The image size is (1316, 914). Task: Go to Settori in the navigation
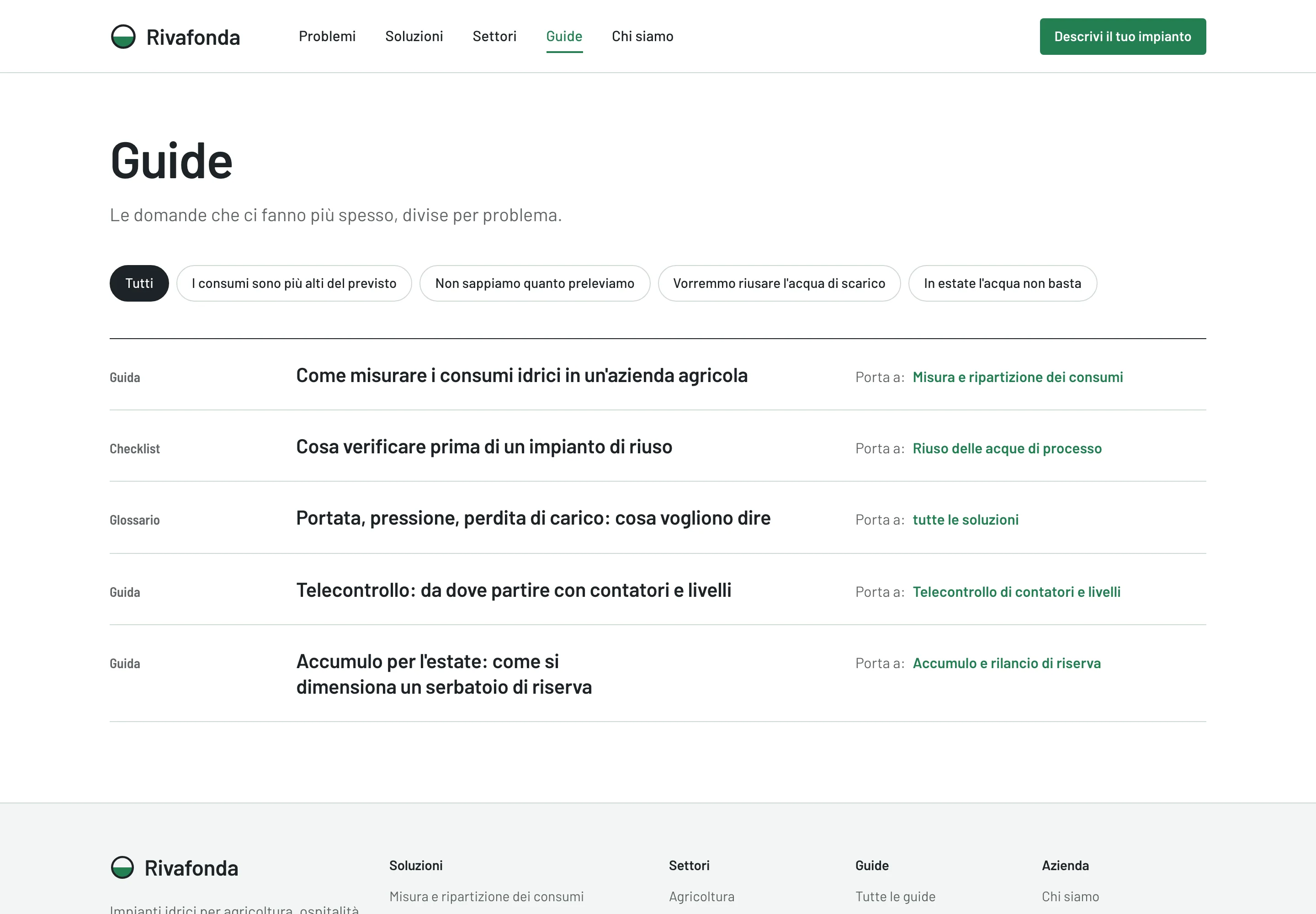(x=494, y=37)
